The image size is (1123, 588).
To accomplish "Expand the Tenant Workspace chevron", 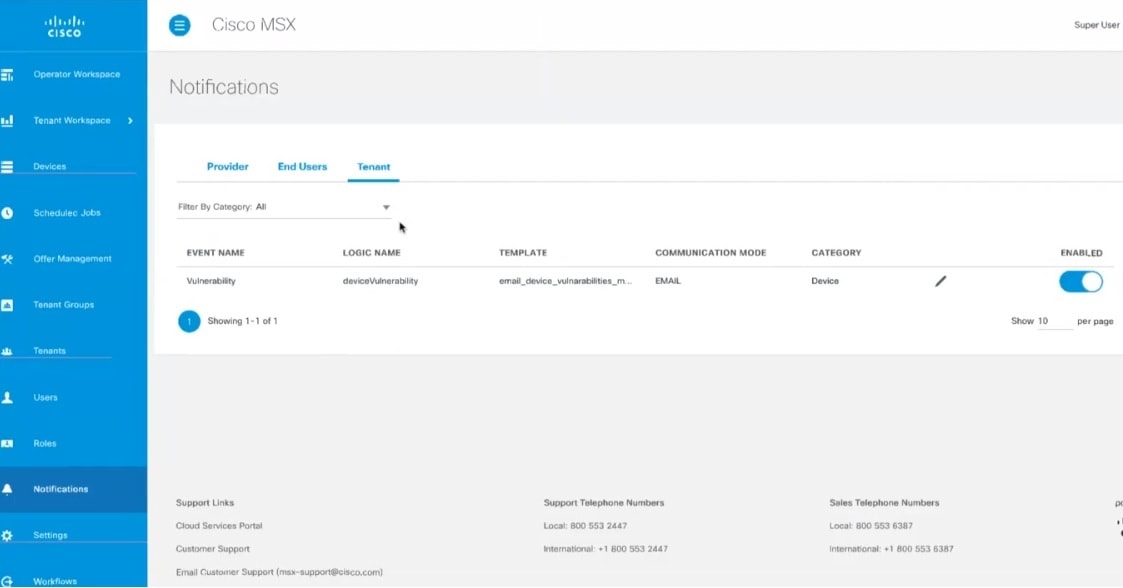I will [x=130, y=120].
